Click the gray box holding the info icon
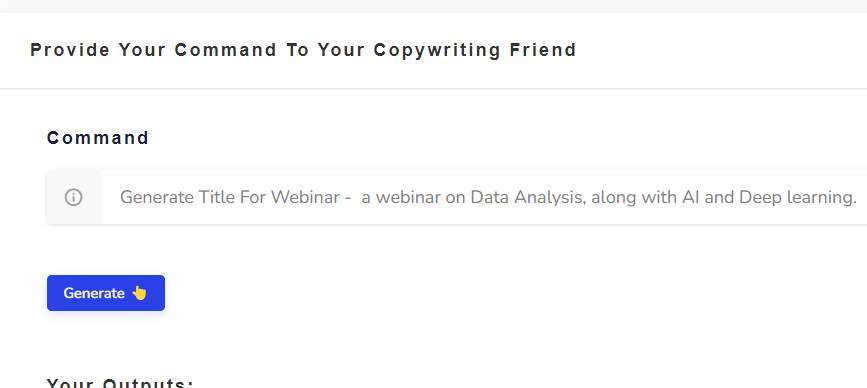 click(74, 197)
